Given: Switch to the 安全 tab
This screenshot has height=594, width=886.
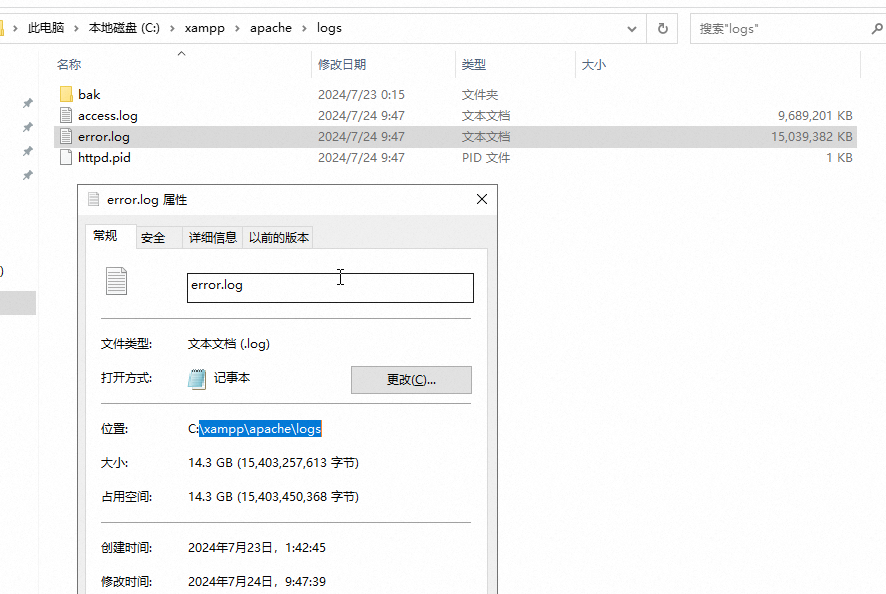Looking at the screenshot, I should click(x=153, y=237).
